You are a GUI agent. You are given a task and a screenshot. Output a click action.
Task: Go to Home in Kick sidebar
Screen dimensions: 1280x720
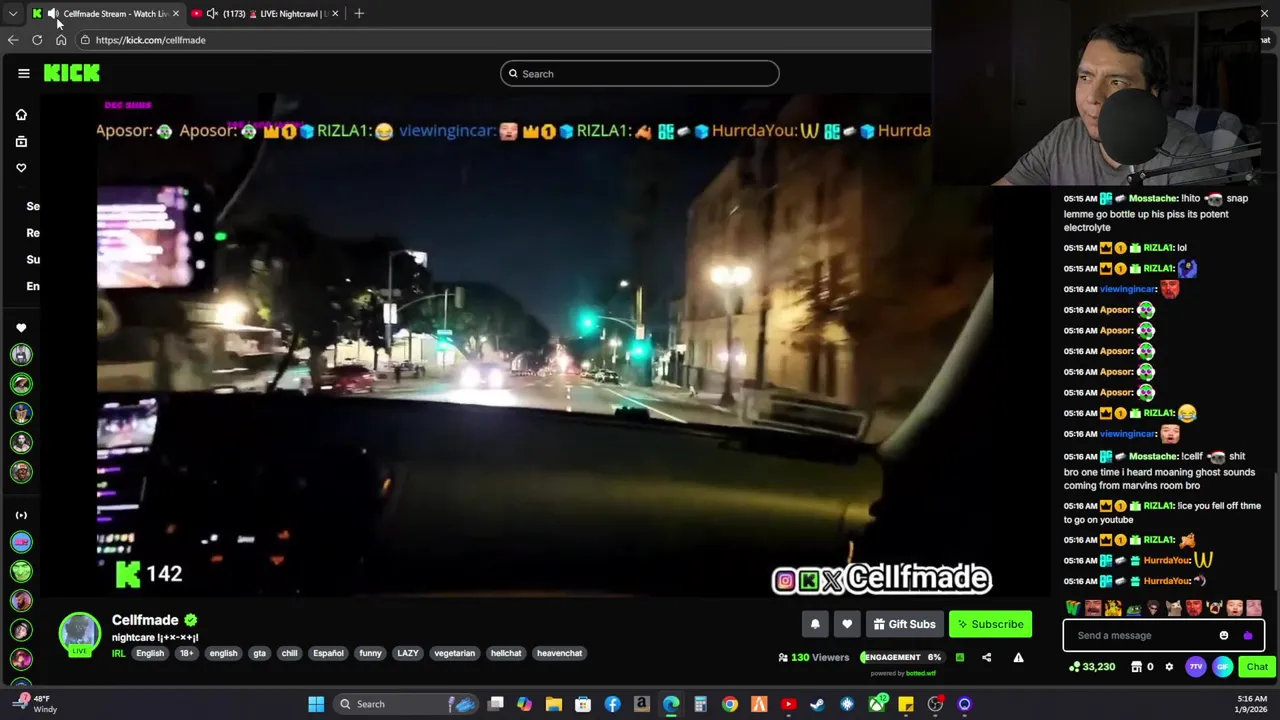[21, 115]
